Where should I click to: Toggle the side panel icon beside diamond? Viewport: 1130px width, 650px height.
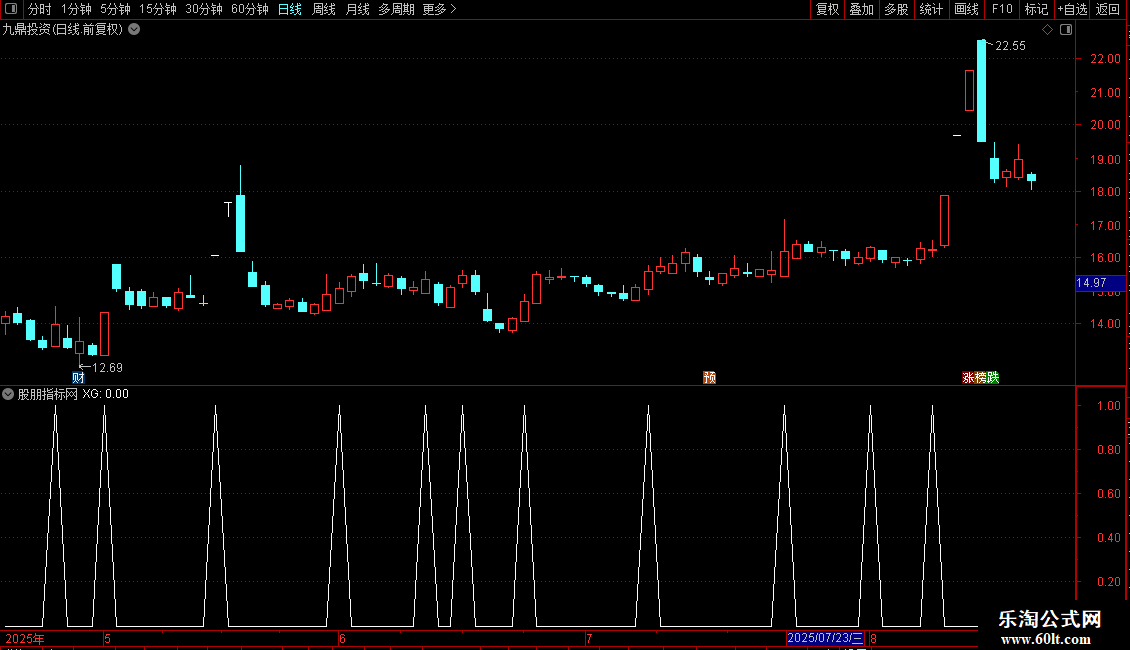coord(1066,30)
